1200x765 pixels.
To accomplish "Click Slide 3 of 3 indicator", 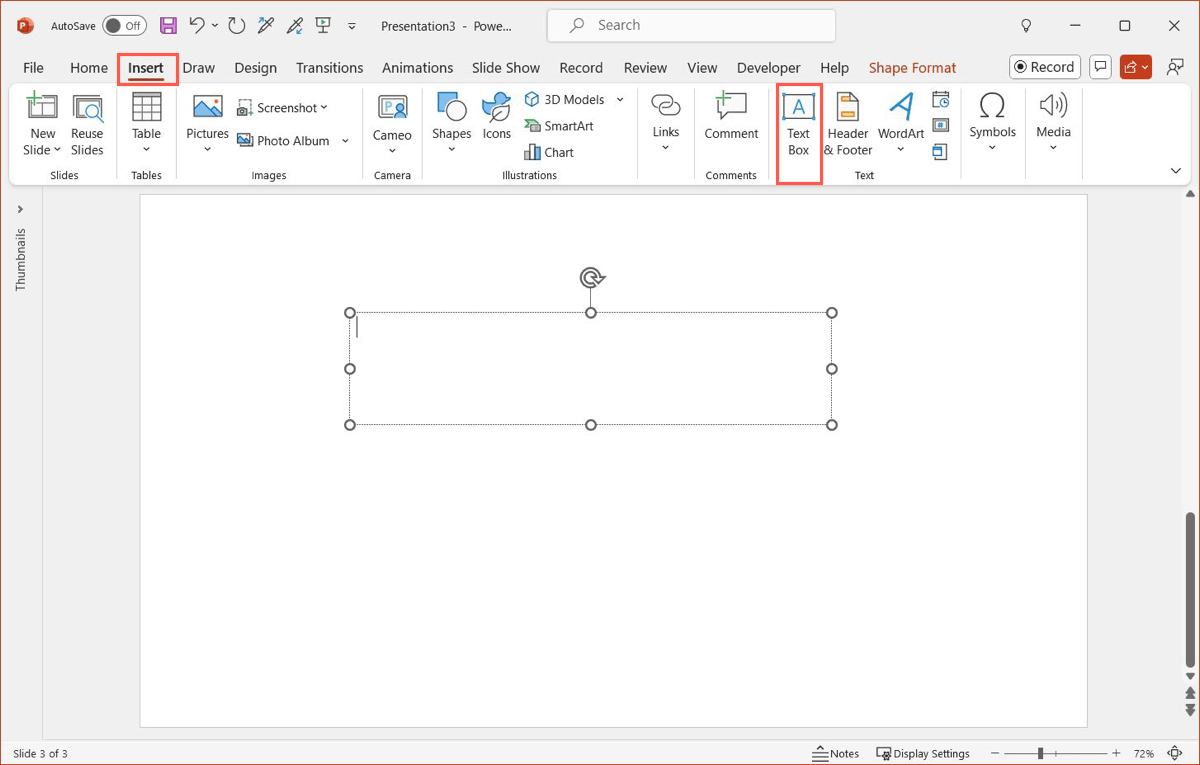I will click(x=39, y=753).
